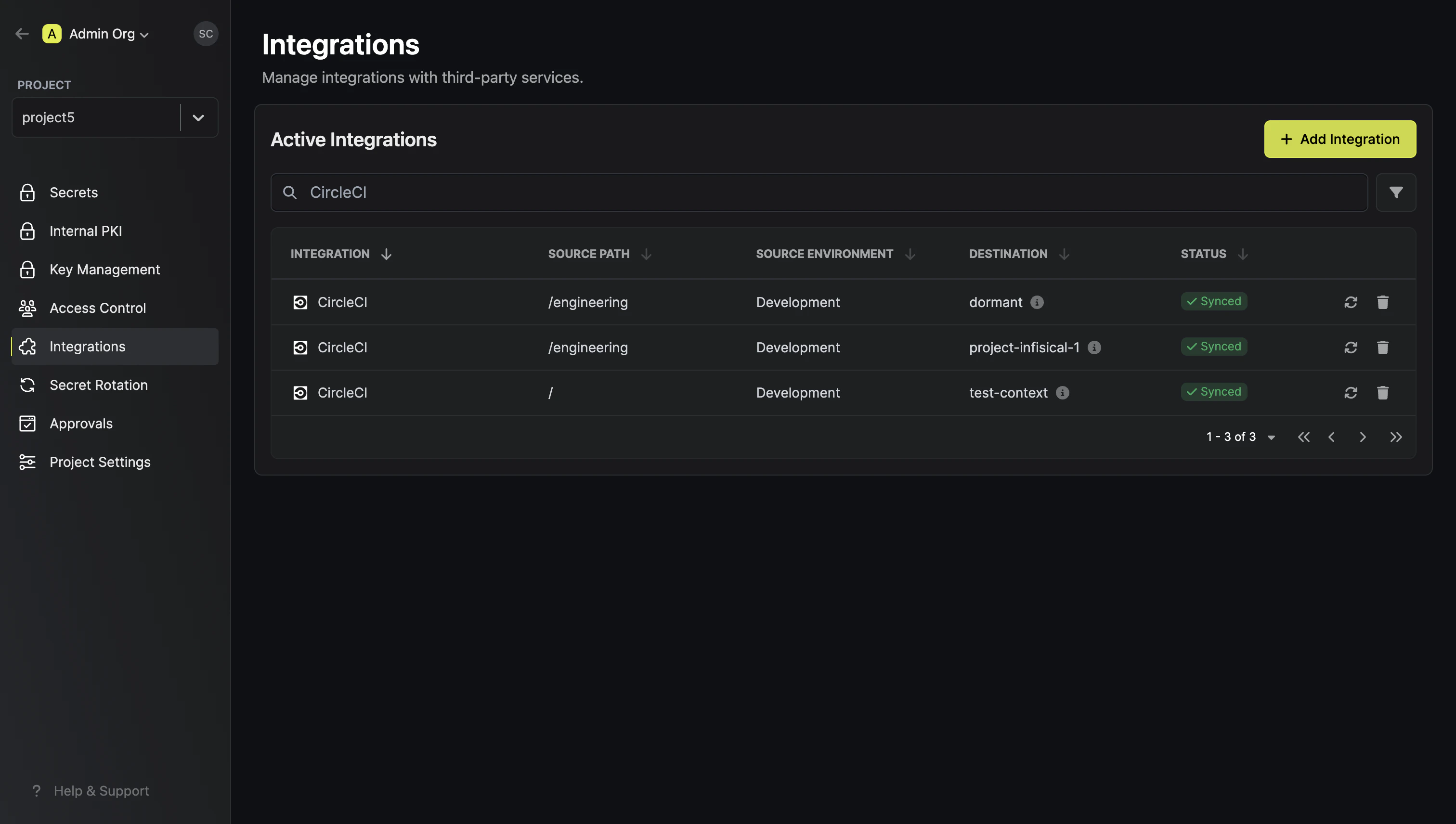Viewport: 1456px width, 824px height.
Task: Click the Add Integration button
Action: point(1340,139)
